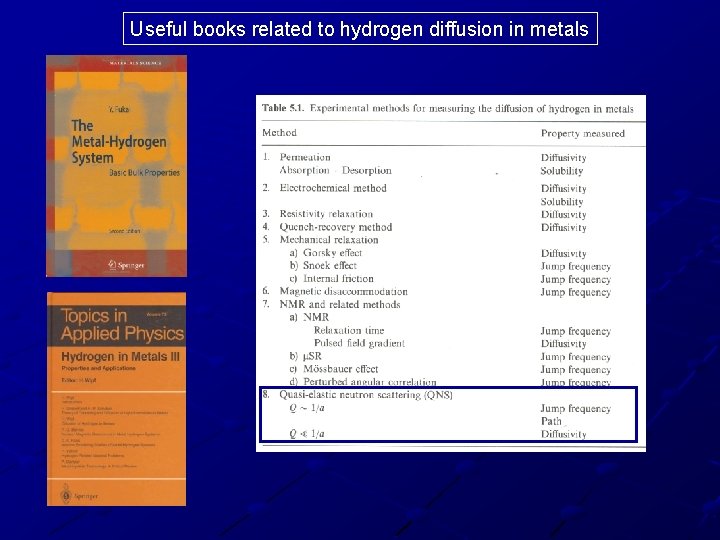Click 'Resistivity relaxation' in the table
This screenshot has width=720, height=540.
(326, 214)
